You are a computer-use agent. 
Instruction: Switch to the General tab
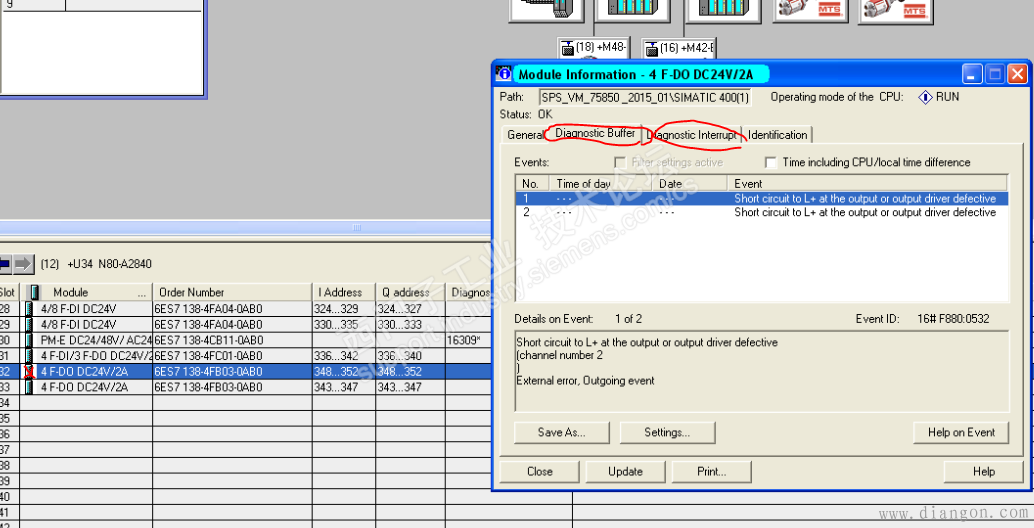pos(524,135)
